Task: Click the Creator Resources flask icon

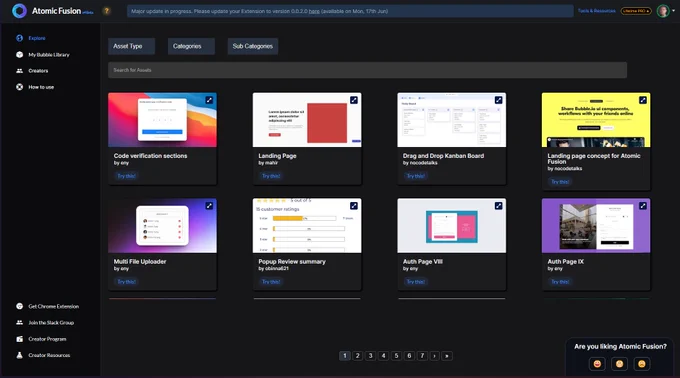Action: [x=20, y=355]
